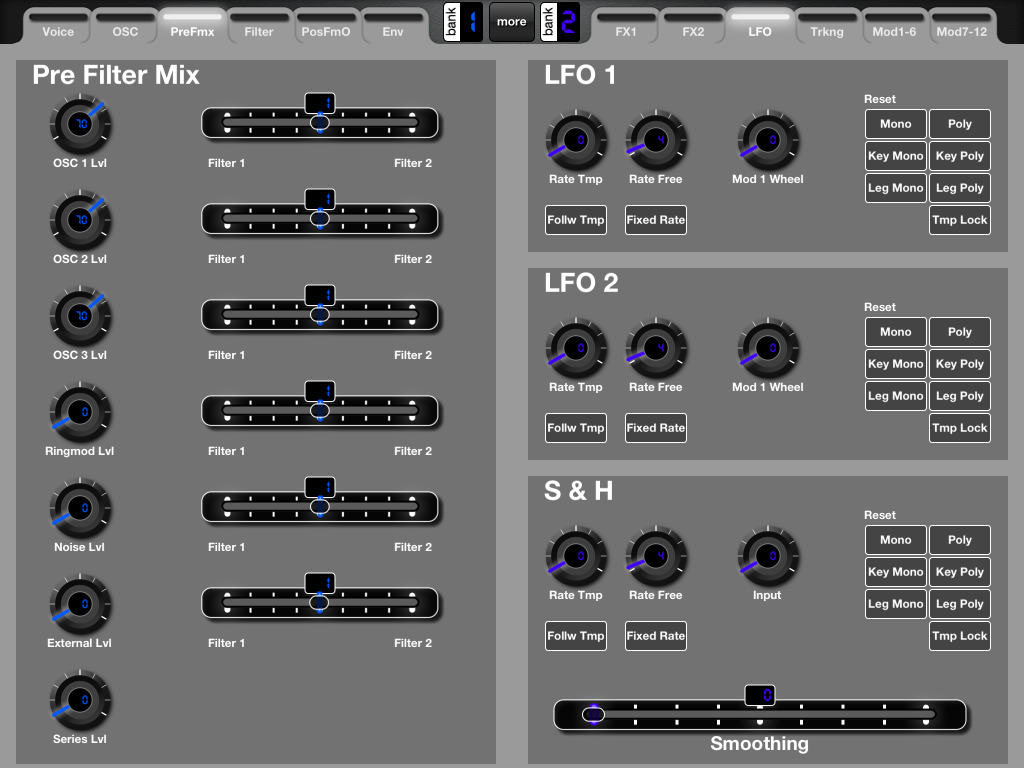Open the Voice tab
1024x768 pixels.
[58, 27]
